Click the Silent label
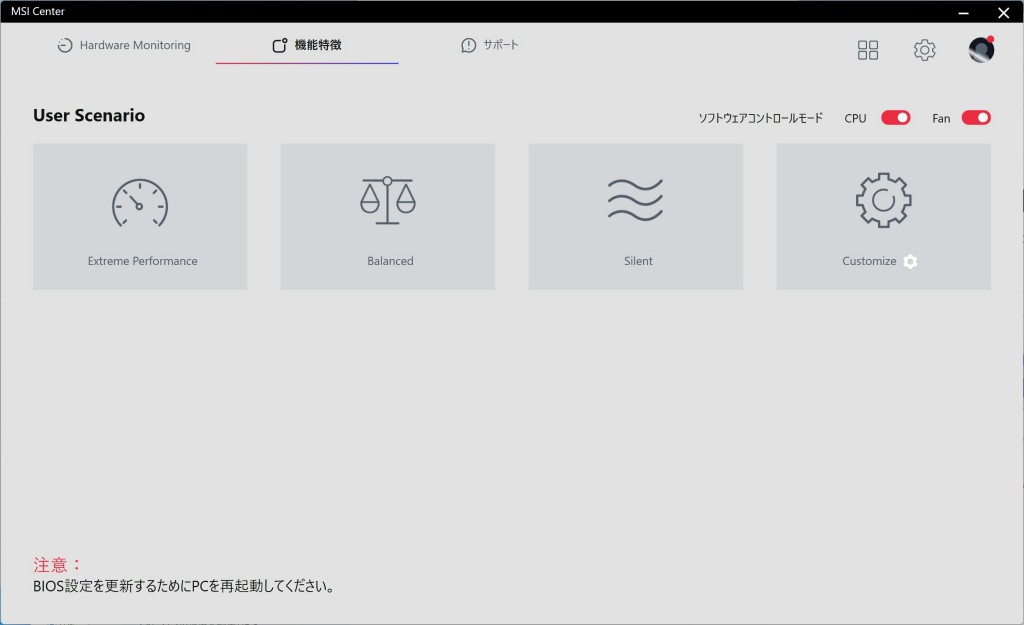The height and width of the screenshot is (625, 1024). point(638,261)
